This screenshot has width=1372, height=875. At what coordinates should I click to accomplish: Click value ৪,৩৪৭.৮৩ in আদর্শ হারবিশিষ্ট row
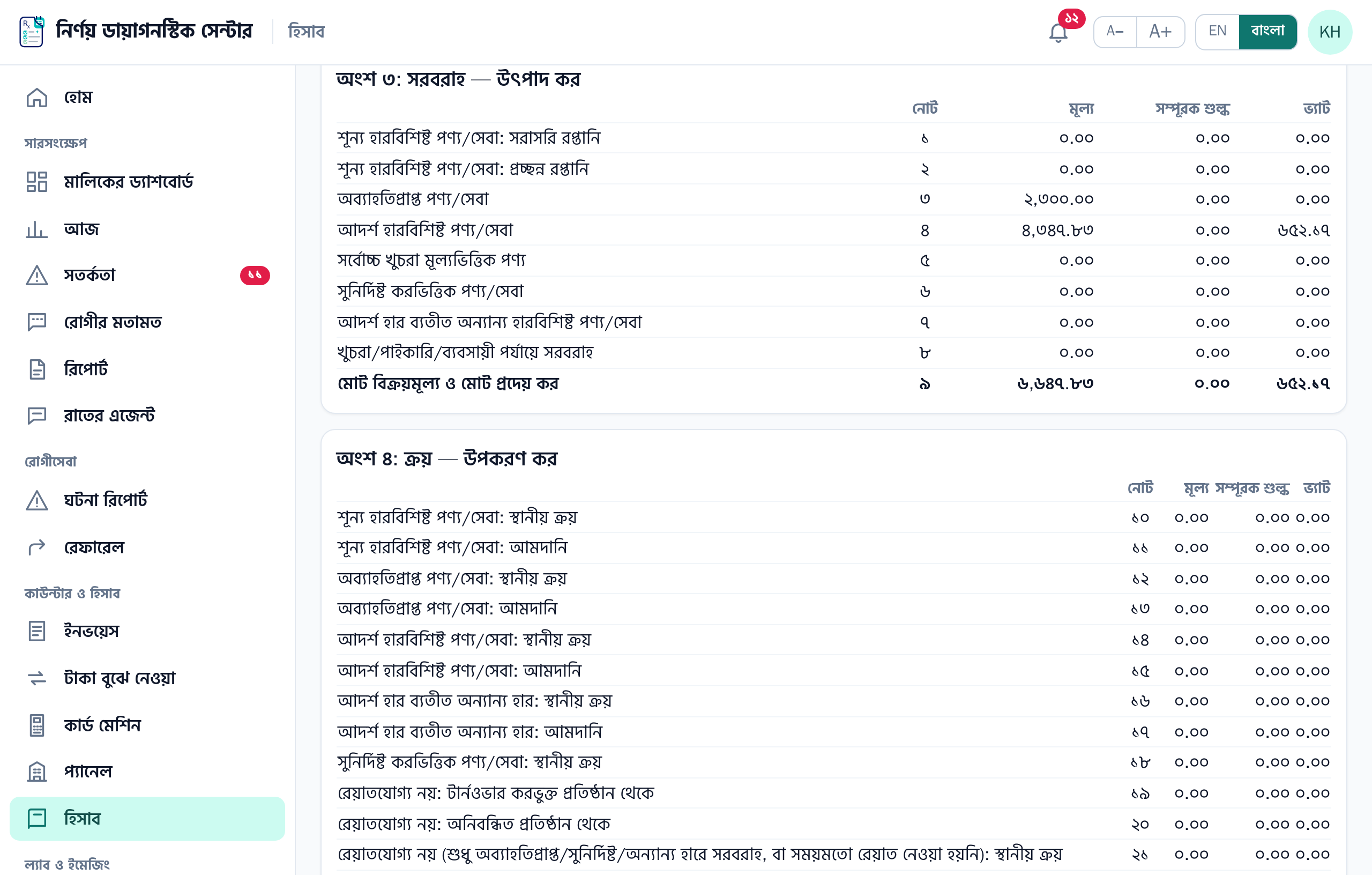click(1057, 231)
